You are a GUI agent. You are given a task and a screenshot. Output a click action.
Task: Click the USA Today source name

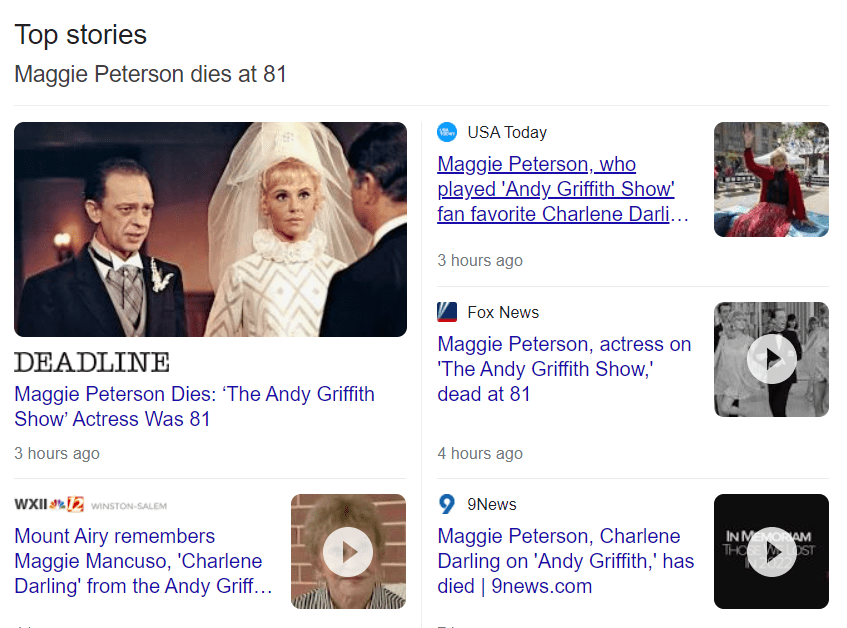point(507,132)
